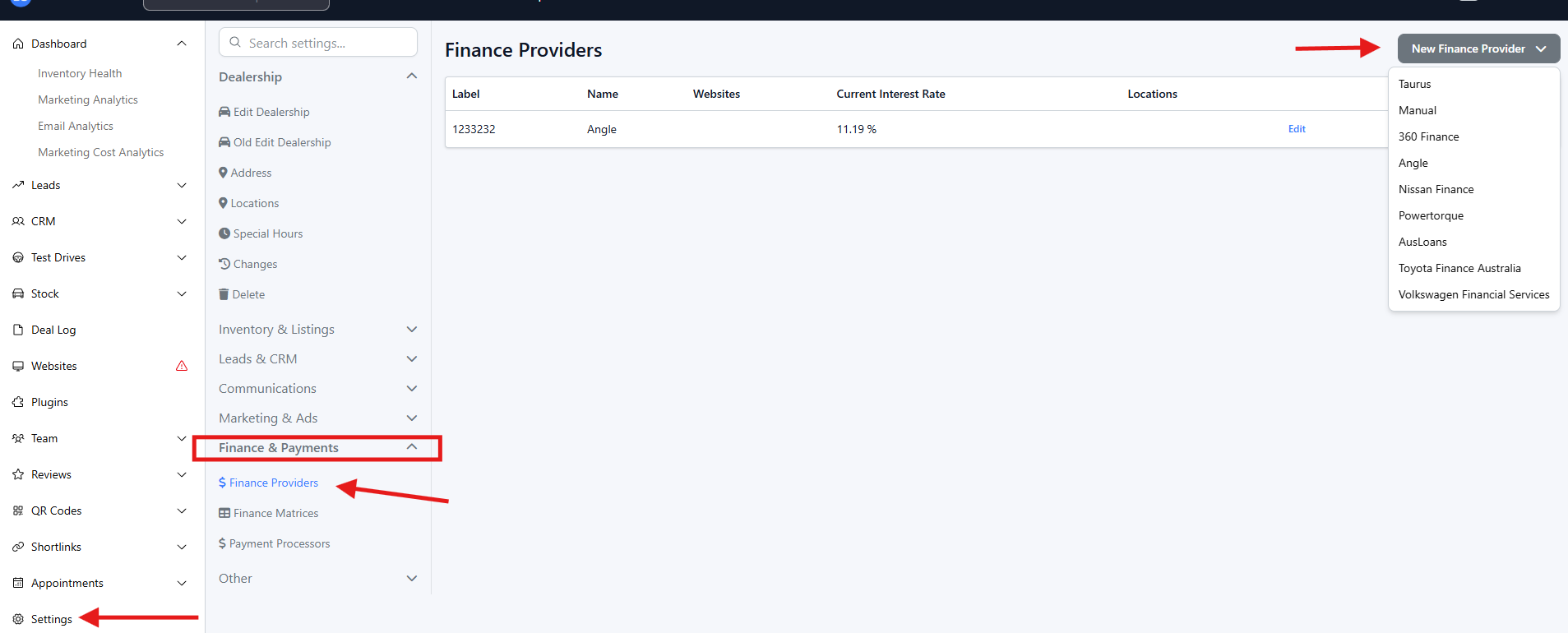Click Edit link for Angle provider

pos(1297,129)
